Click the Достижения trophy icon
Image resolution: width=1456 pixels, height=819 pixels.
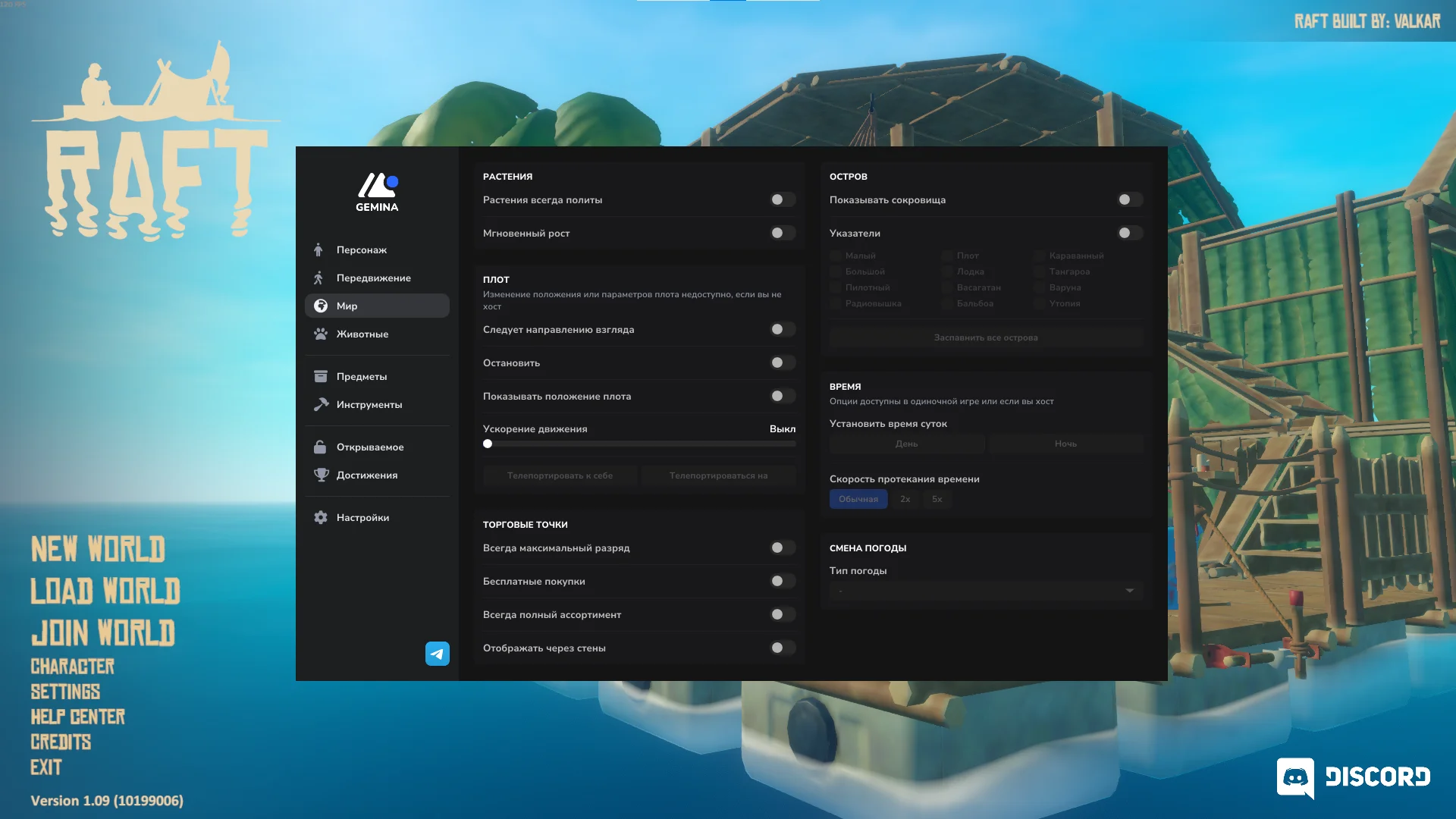[321, 475]
